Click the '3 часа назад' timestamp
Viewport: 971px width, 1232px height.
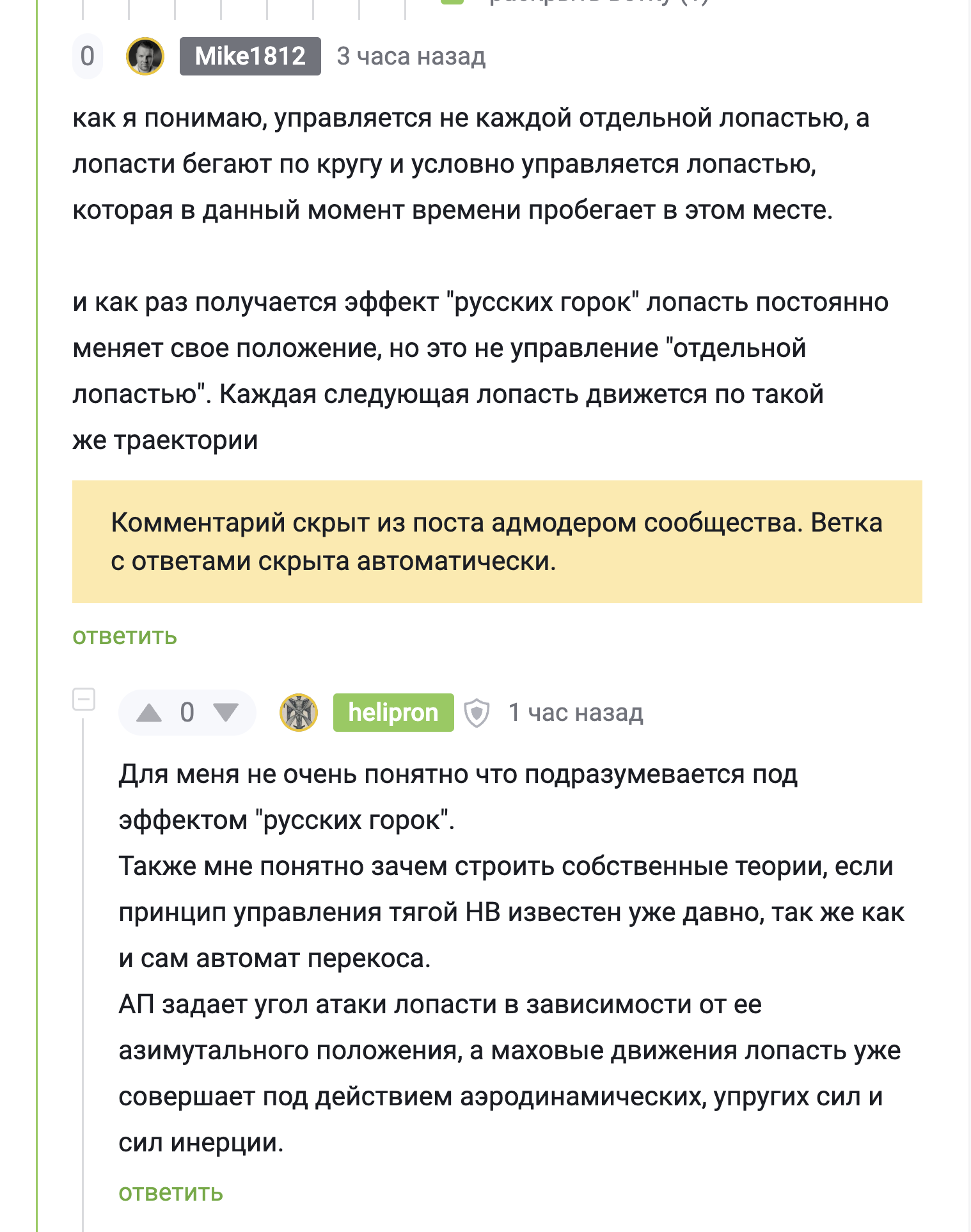411,56
